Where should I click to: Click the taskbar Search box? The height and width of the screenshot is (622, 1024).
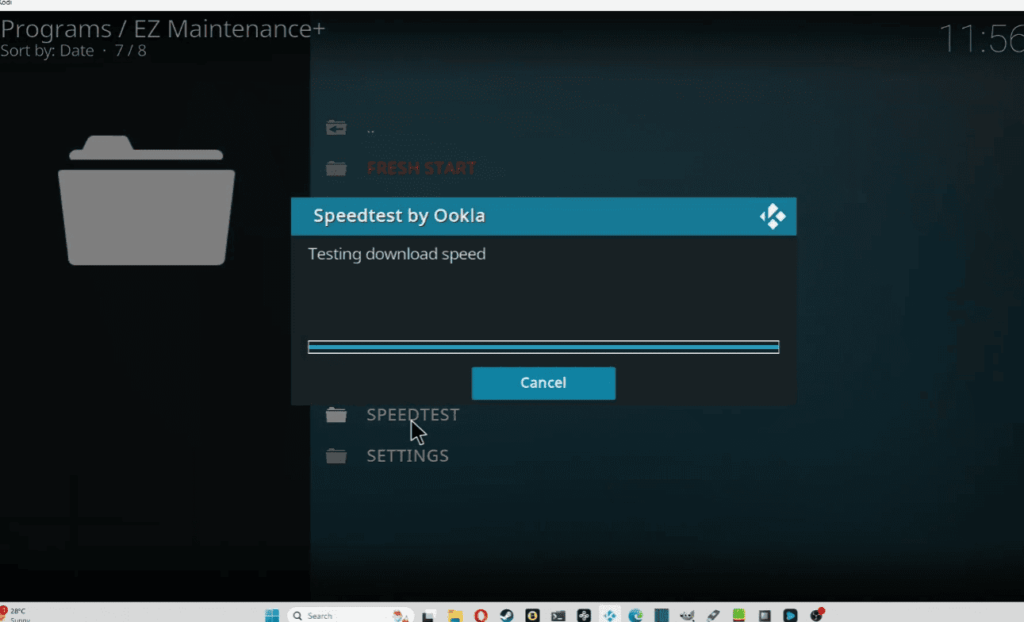[x=350, y=615]
